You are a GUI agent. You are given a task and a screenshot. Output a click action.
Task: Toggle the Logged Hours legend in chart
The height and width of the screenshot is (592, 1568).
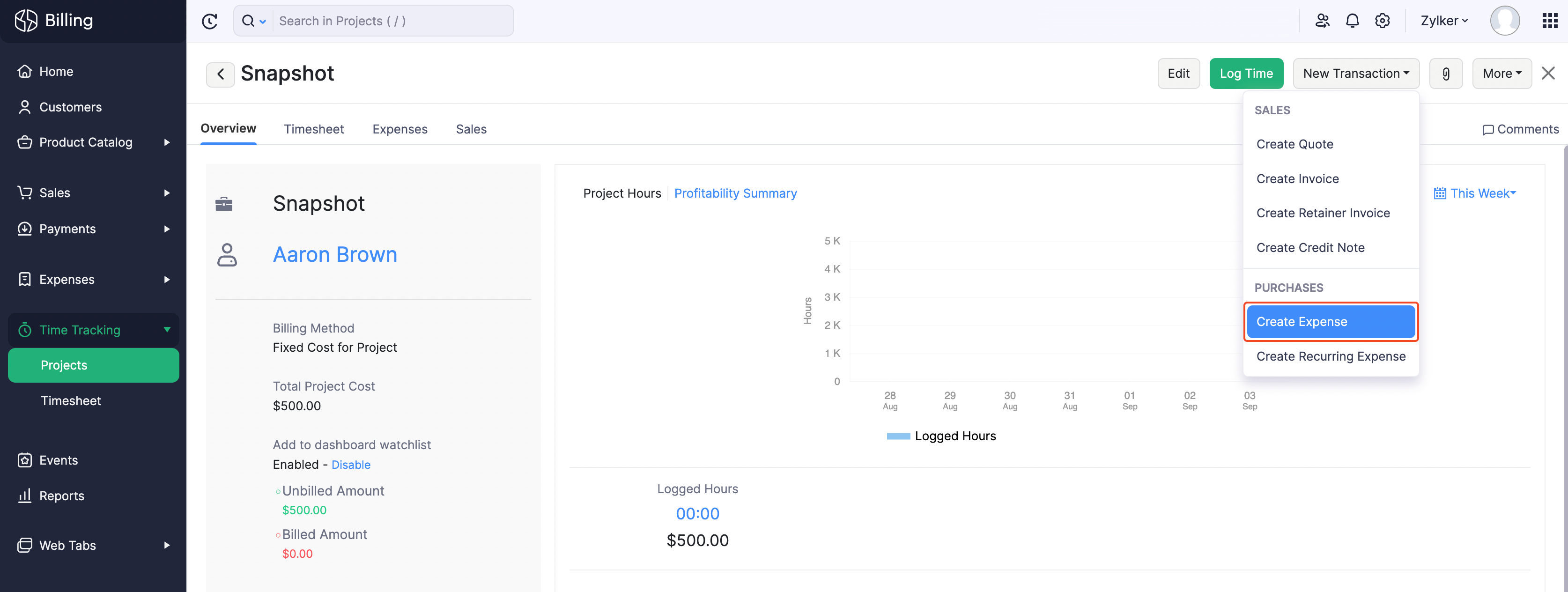(x=941, y=436)
